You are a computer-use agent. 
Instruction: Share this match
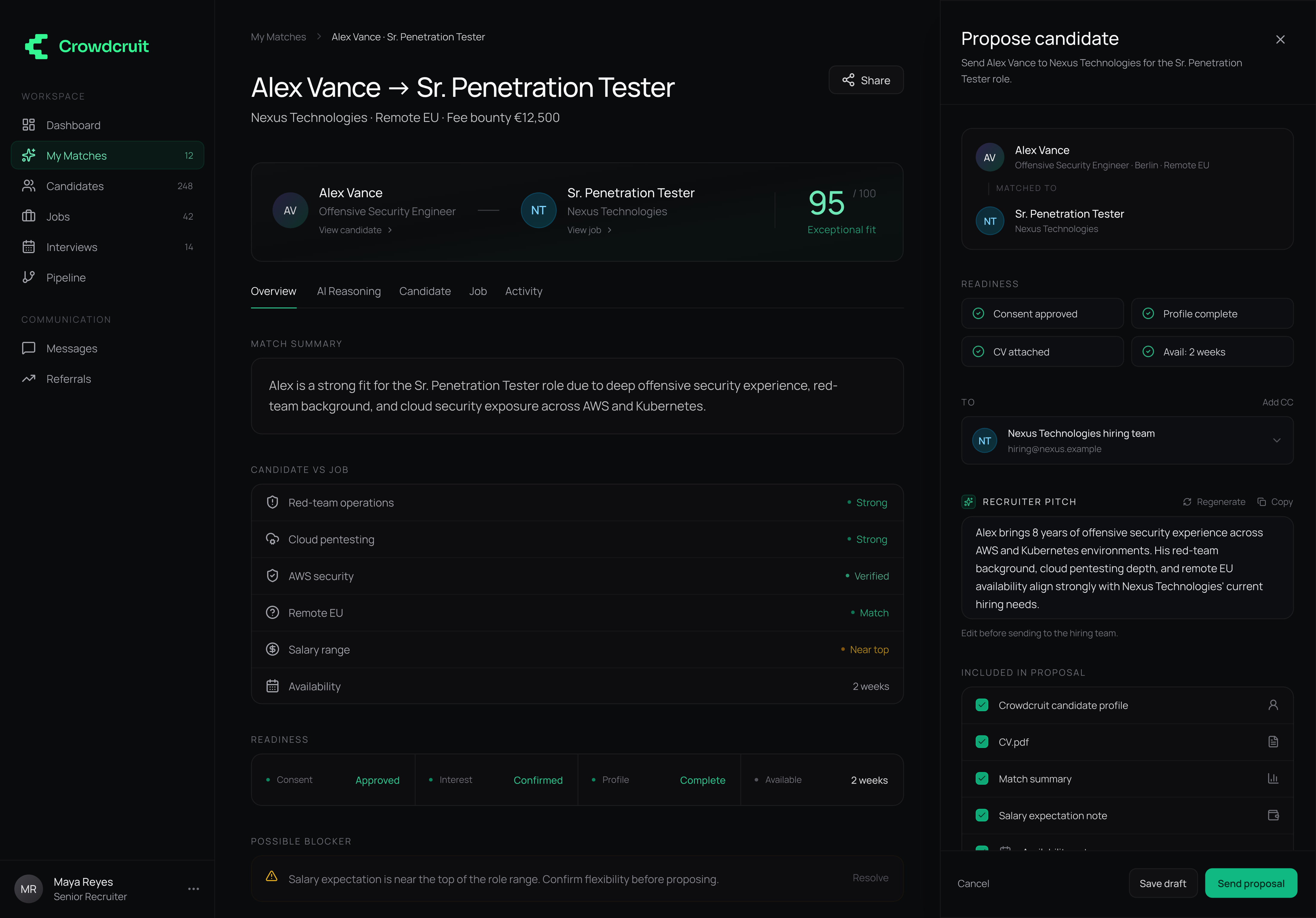tap(865, 80)
